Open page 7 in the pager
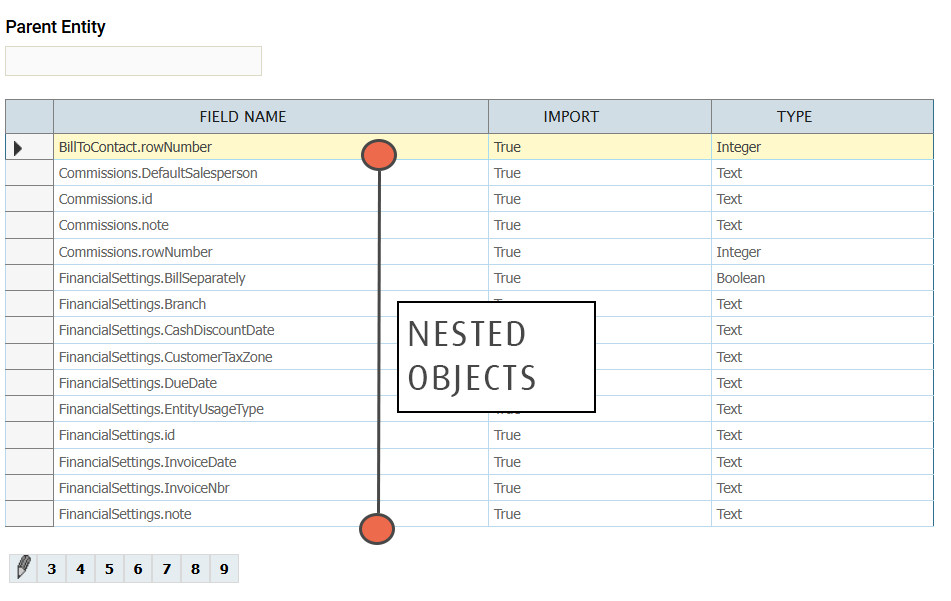The image size is (951, 601). [x=167, y=569]
